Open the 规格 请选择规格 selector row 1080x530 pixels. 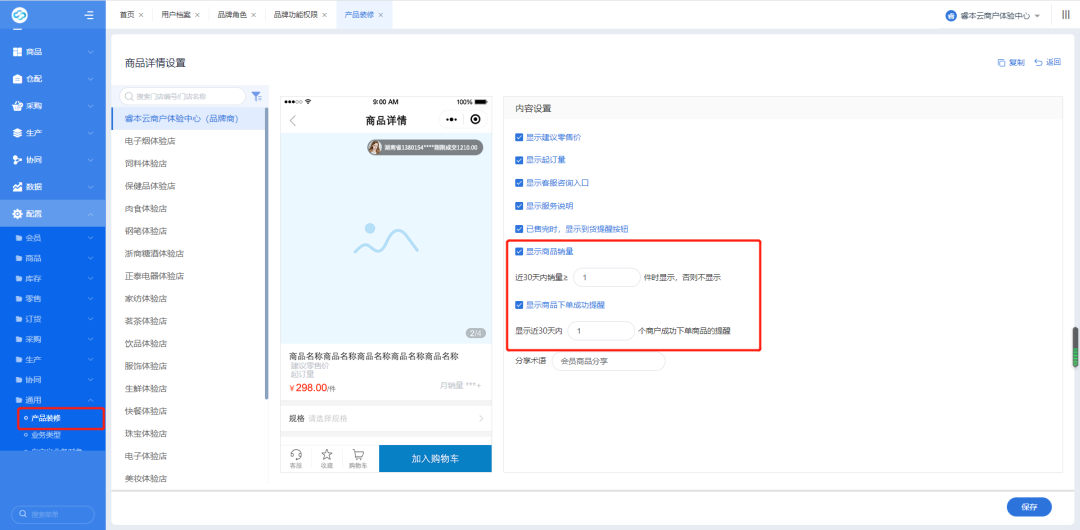386,418
